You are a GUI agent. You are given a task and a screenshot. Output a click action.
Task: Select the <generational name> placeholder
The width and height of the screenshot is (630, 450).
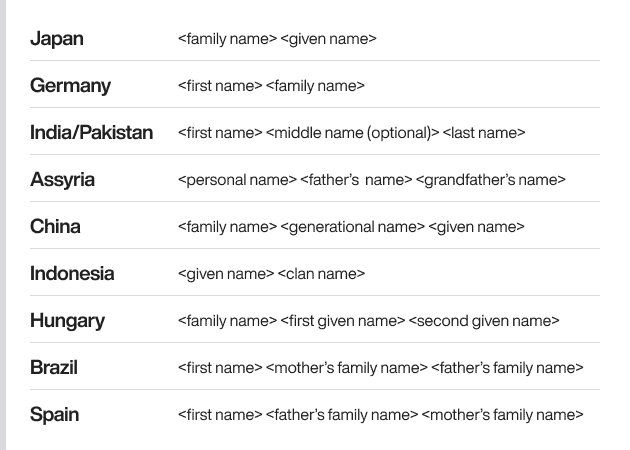tap(353, 227)
